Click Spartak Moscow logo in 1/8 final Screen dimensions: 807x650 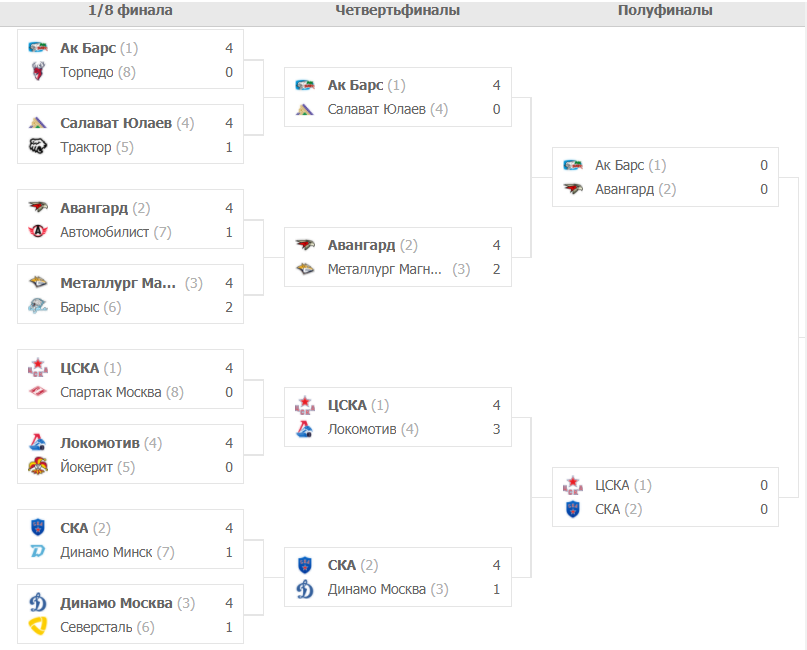(x=38, y=392)
